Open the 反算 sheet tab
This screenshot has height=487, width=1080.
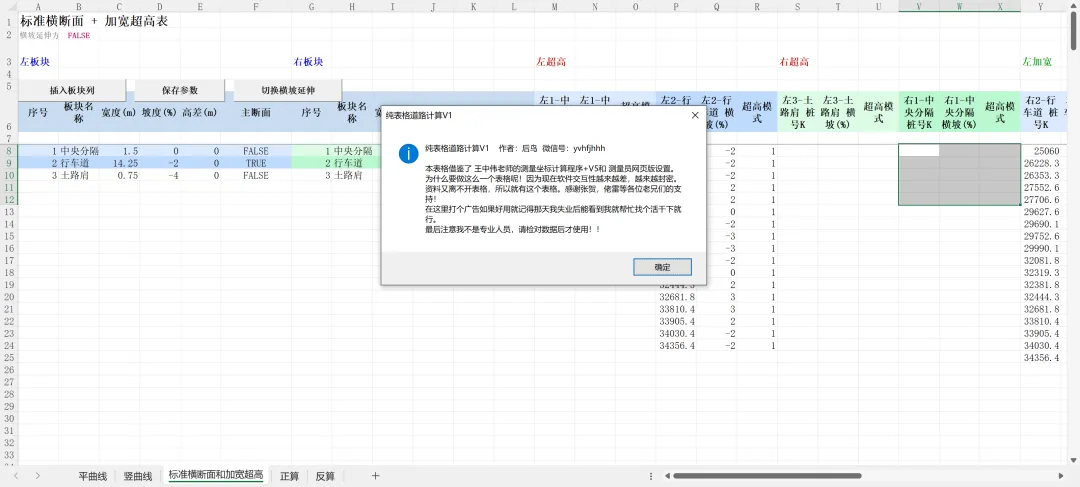(x=325, y=476)
